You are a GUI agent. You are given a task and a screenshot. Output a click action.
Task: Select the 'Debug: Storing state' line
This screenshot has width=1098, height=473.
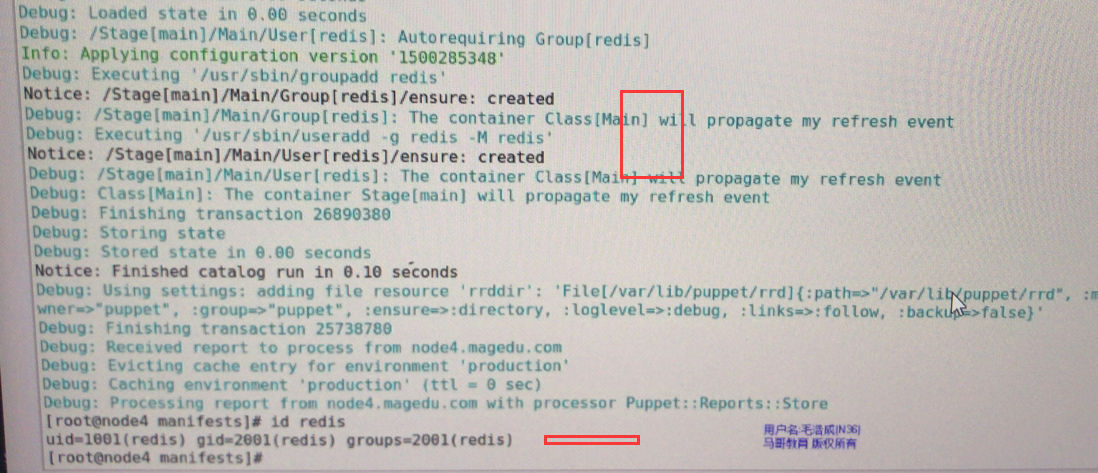point(129,233)
